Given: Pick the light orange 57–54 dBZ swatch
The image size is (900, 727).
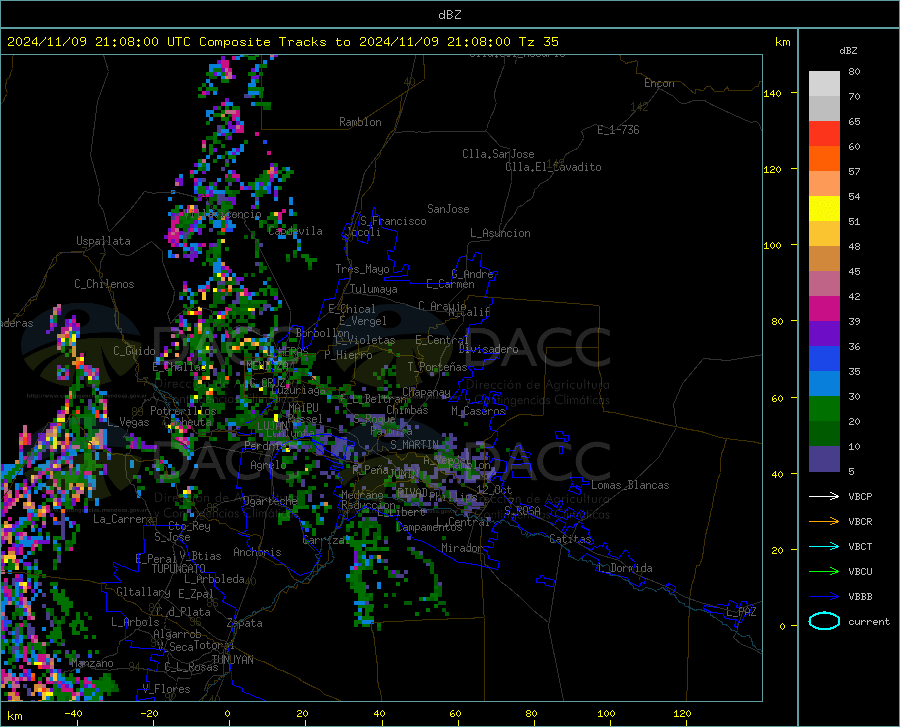Looking at the screenshot, I should coord(824,184).
